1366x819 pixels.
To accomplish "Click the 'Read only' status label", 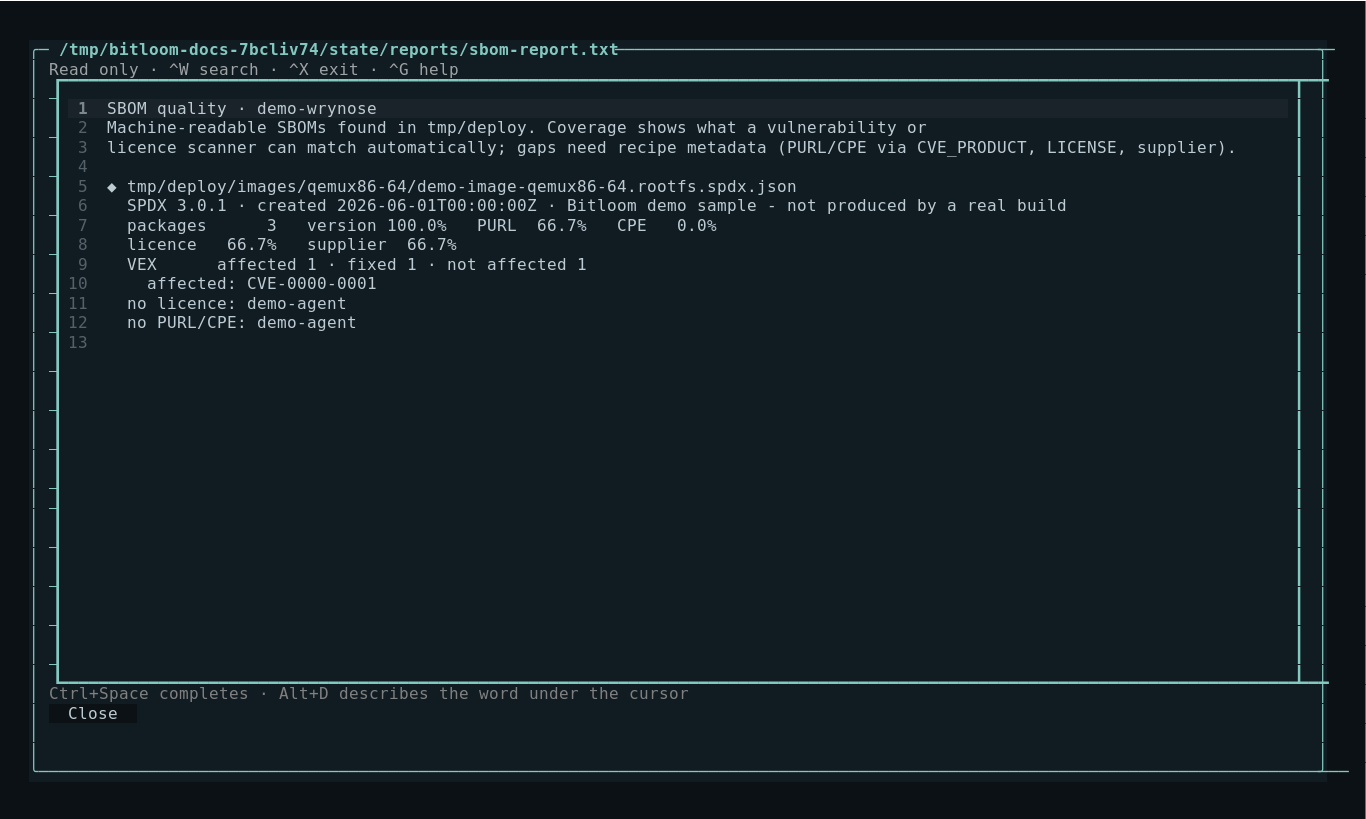I will pyautogui.click(x=93, y=69).
